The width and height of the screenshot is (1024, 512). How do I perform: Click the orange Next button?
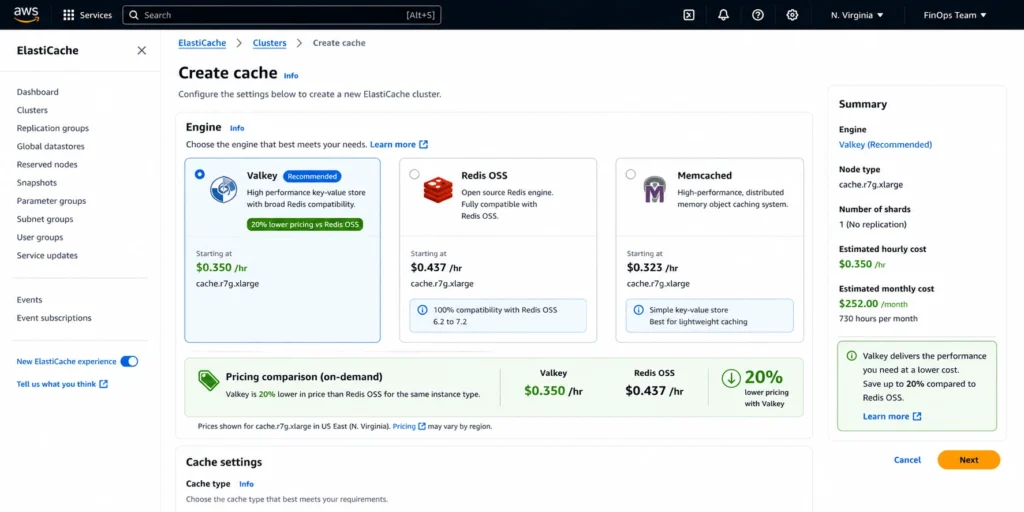968,460
